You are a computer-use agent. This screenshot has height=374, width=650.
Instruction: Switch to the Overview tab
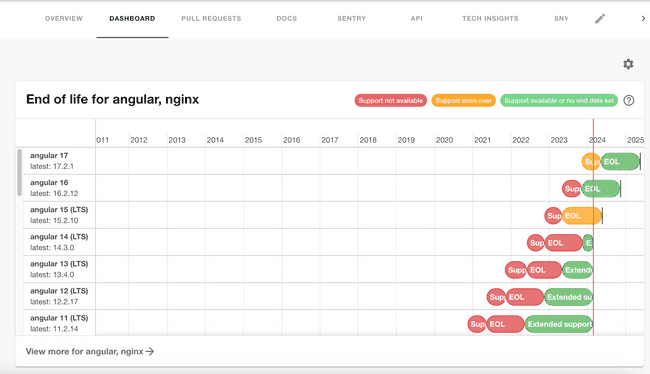[x=64, y=19]
